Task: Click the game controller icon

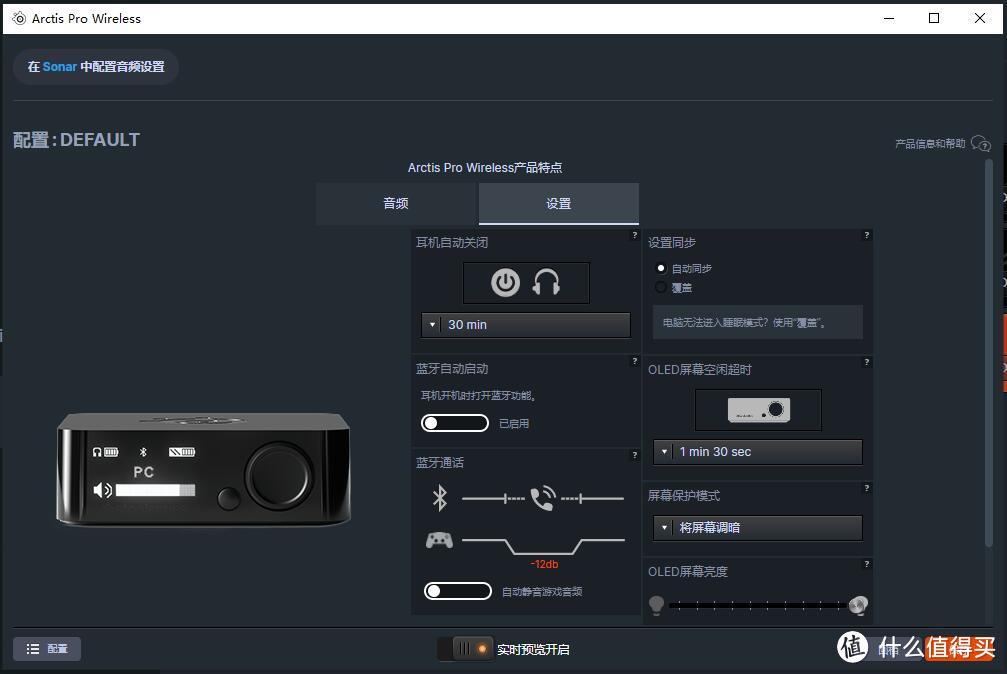Action: 439,540
